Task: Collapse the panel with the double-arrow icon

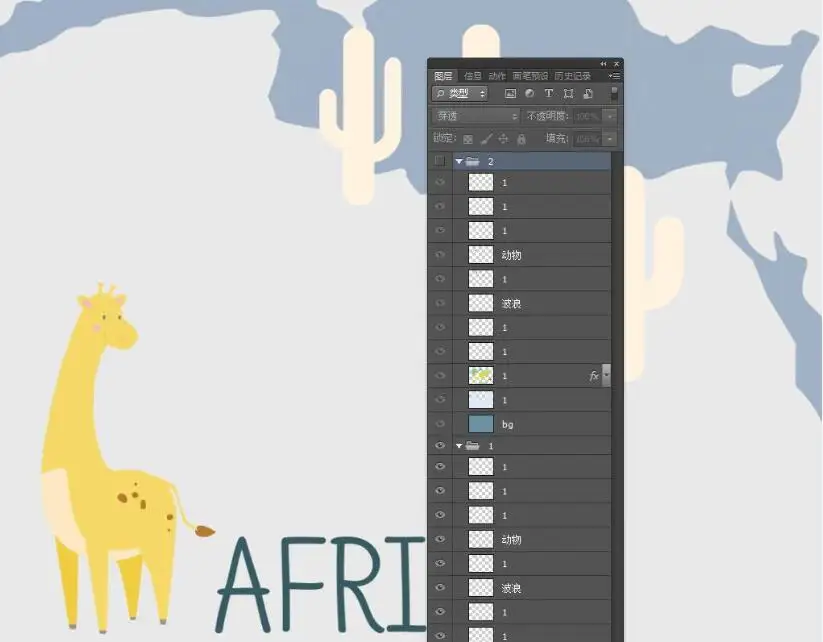Action: point(603,64)
